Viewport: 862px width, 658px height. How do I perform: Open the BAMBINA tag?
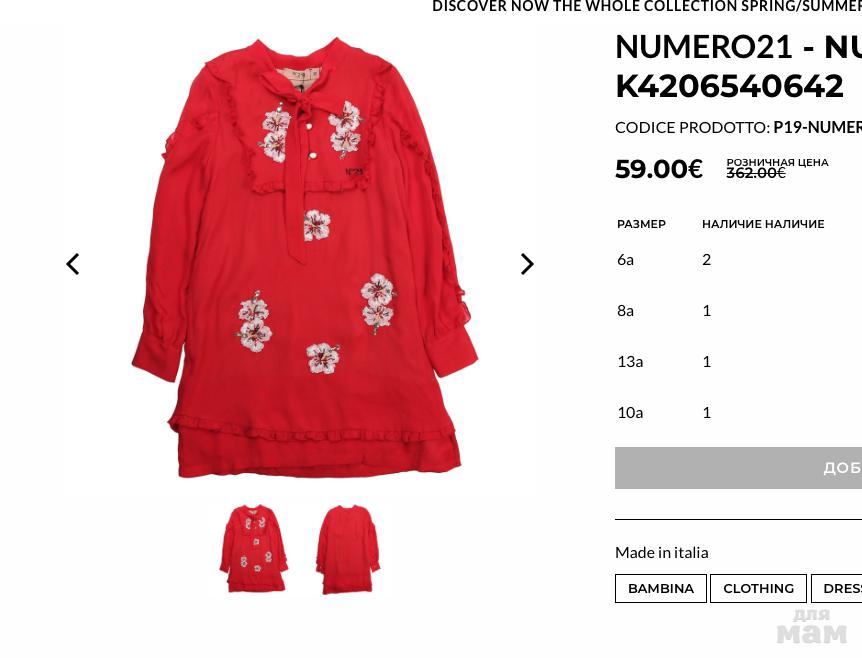660,588
